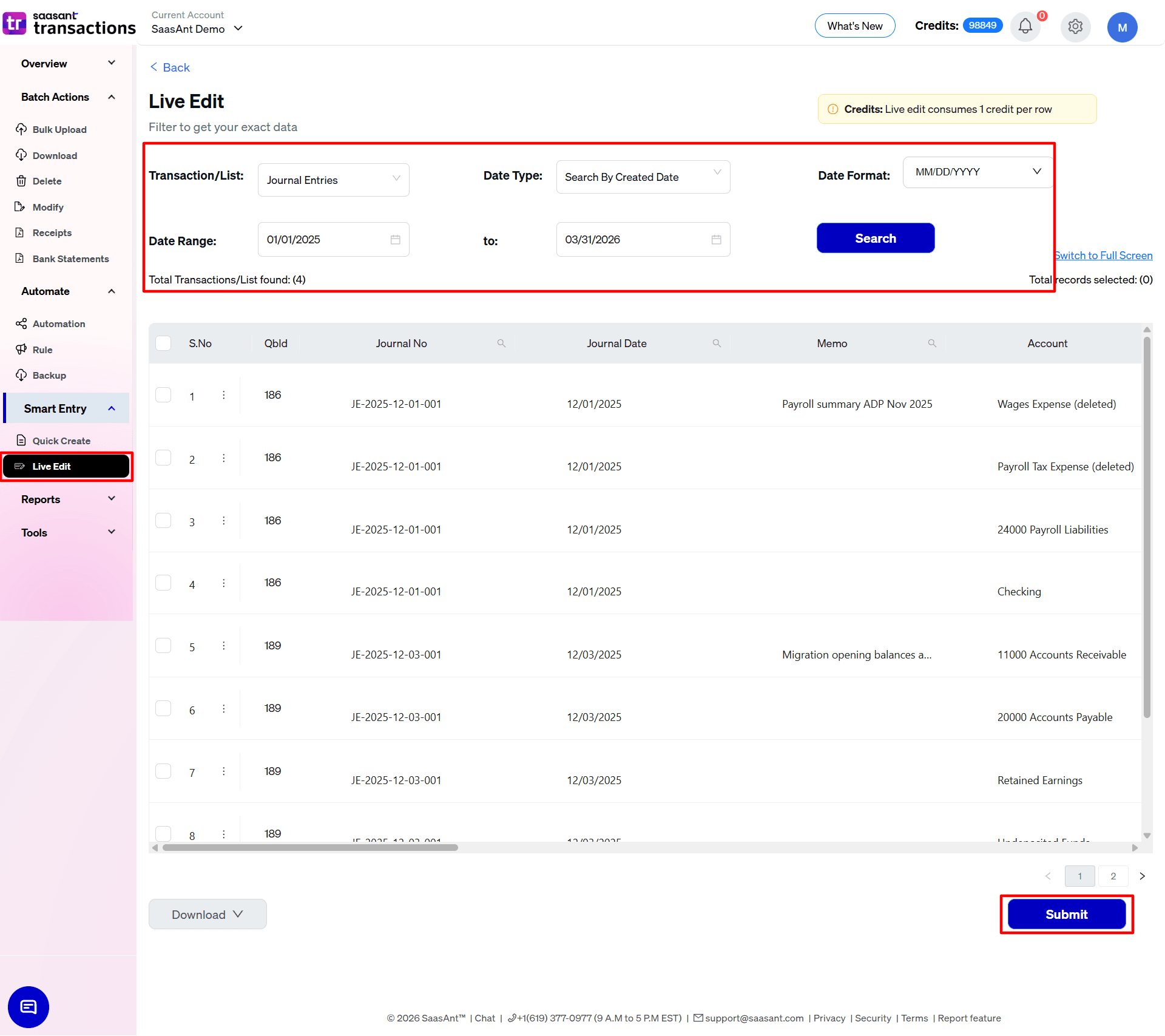The width and height of the screenshot is (1165, 1036).
Task: Open Switch to Full Screen link
Action: pos(1103,255)
